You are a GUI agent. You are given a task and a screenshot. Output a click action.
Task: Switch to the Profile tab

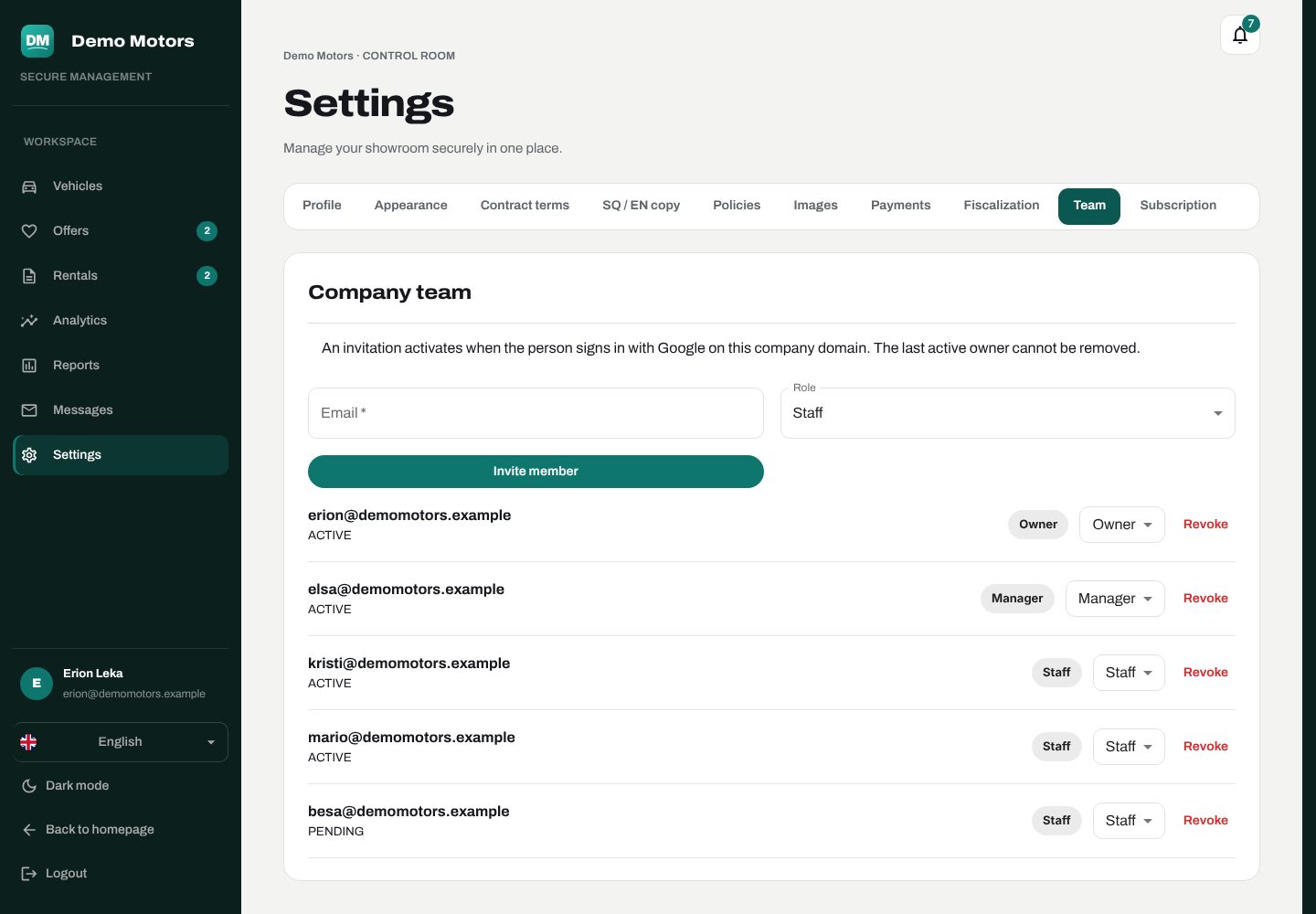pyautogui.click(x=322, y=206)
